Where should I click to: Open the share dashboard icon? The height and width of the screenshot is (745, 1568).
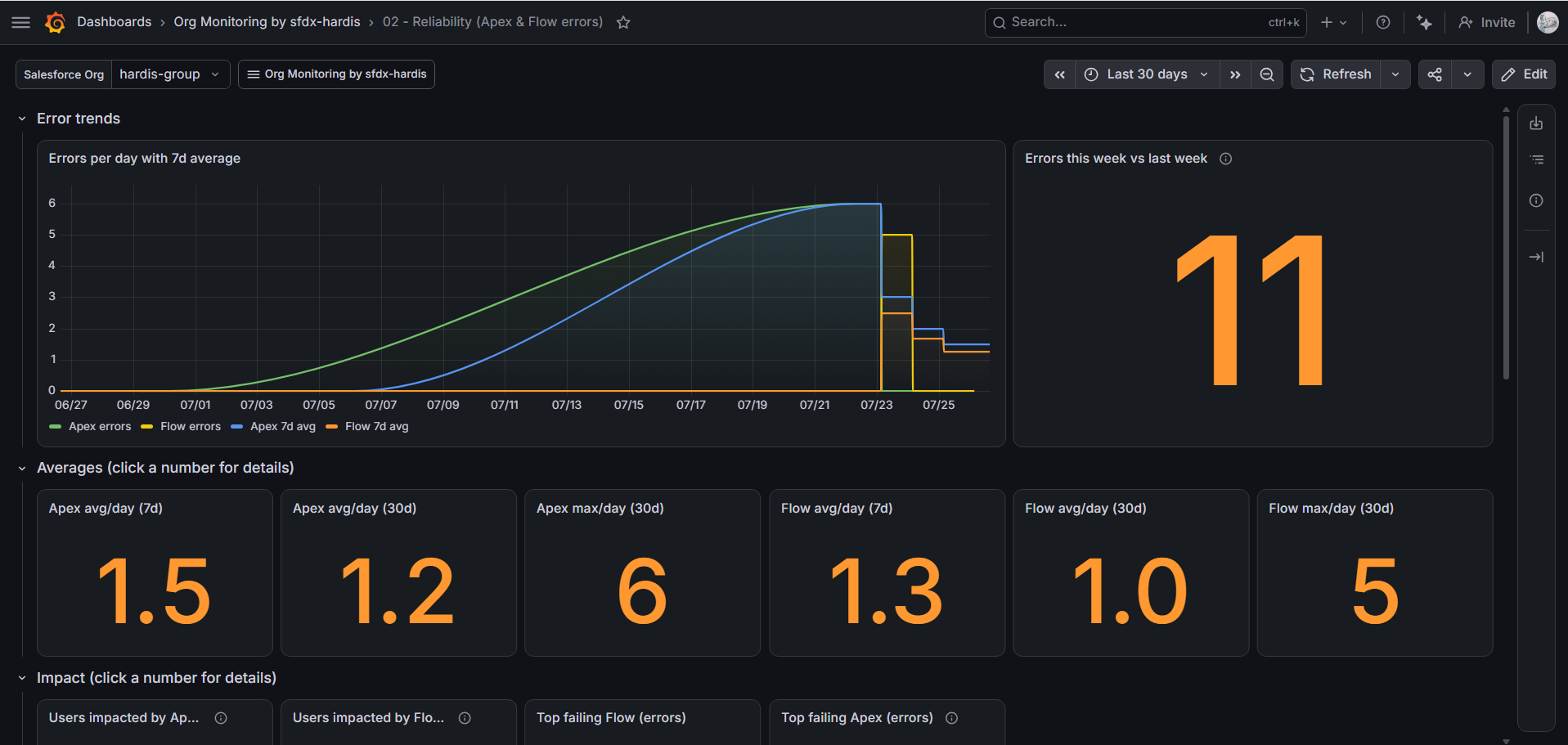point(1435,74)
